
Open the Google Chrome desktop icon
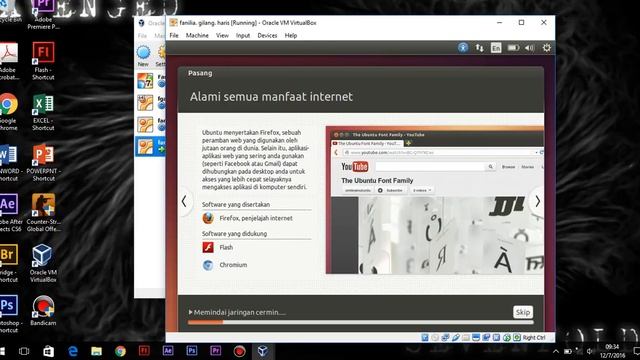(8, 111)
